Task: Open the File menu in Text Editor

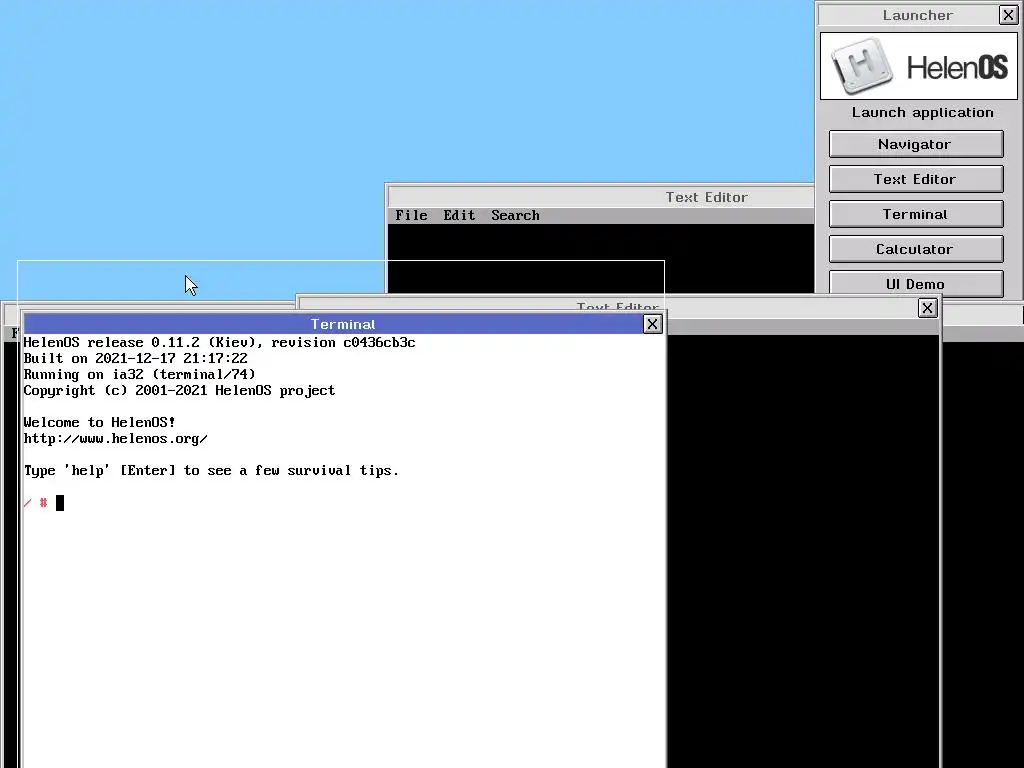Action: (x=411, y=216)
